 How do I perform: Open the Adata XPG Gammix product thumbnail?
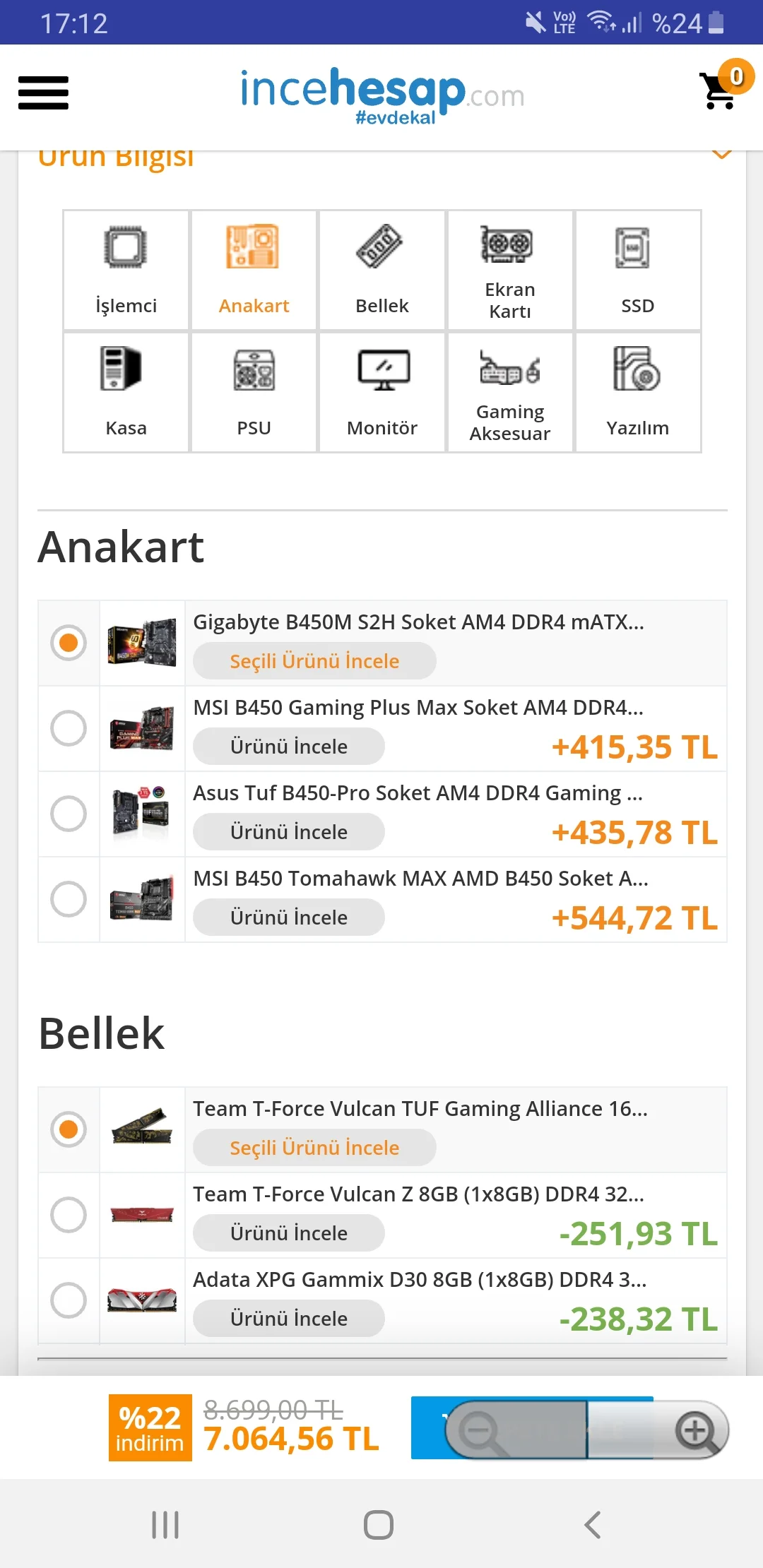pyautogui.click(x=142, y=1300)
